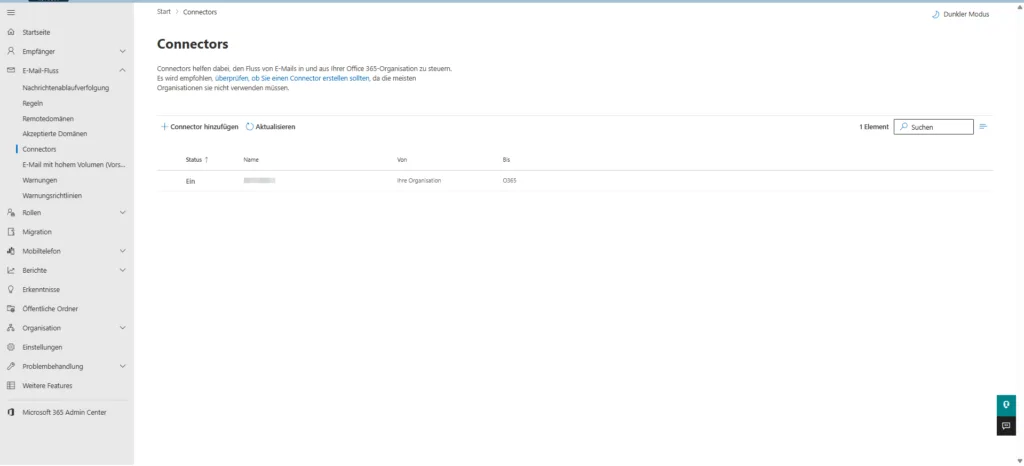Expand the Rollen menu chevron
The width and height of the screenshot is (1024, 466).
(122, 212)
